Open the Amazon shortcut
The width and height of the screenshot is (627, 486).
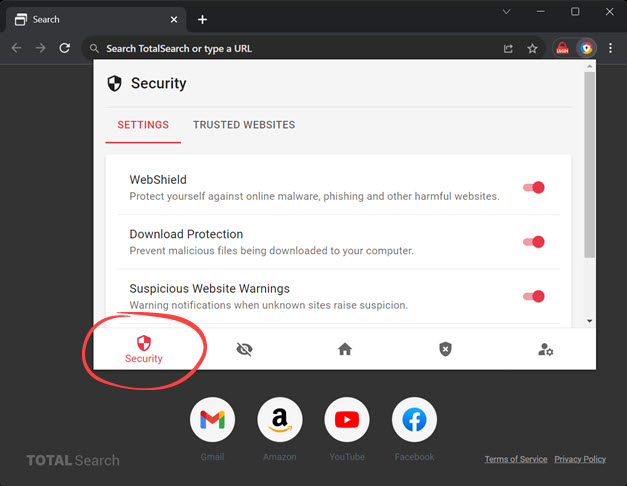click(280, 421)
